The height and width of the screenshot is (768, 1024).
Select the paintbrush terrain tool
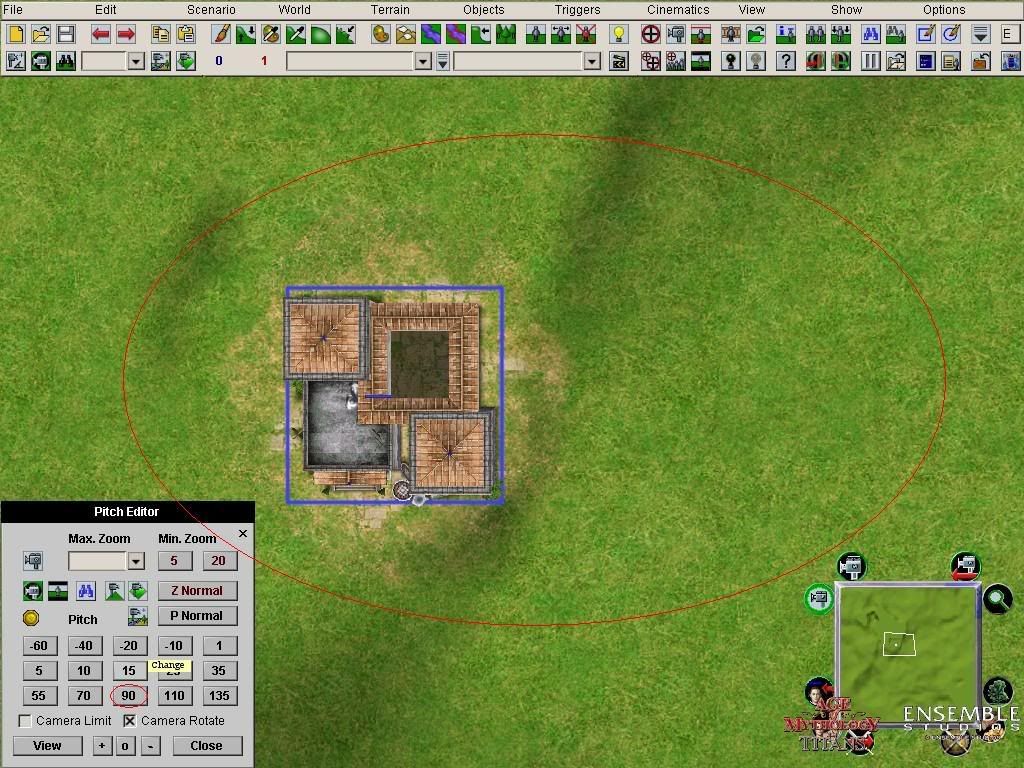[x=221, y=34]
